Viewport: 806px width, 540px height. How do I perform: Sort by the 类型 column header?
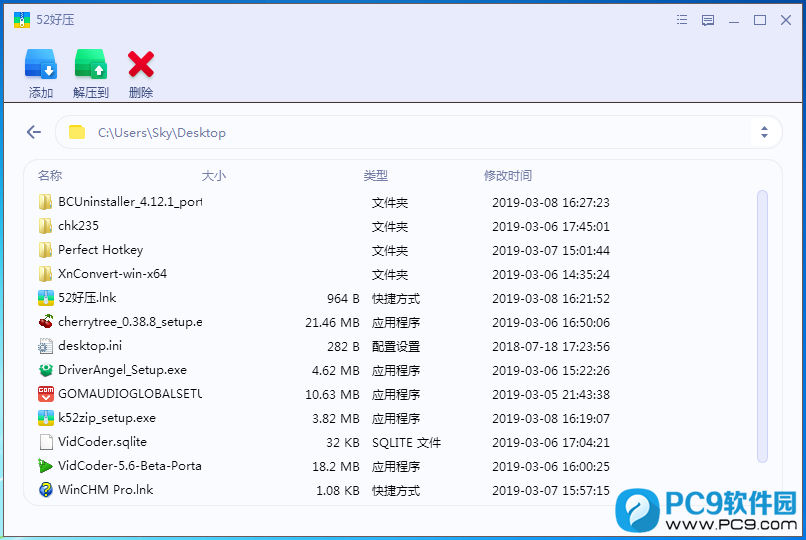point(376,176)
